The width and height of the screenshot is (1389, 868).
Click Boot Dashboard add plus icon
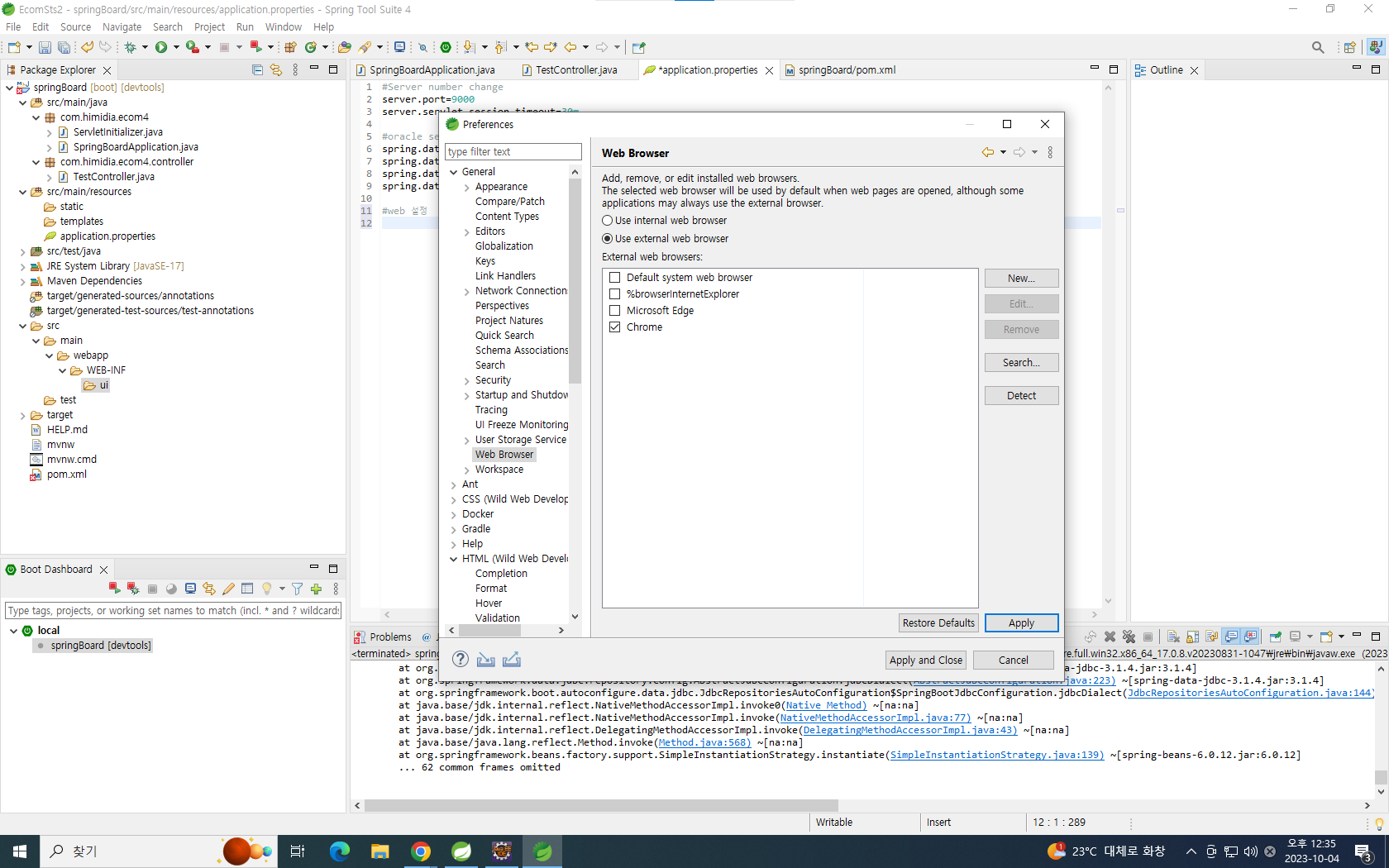(x=316, y=589)
